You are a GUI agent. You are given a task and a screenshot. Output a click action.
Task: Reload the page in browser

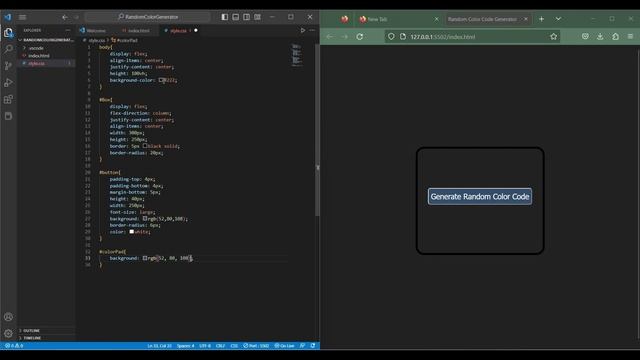tap(360, 37)
